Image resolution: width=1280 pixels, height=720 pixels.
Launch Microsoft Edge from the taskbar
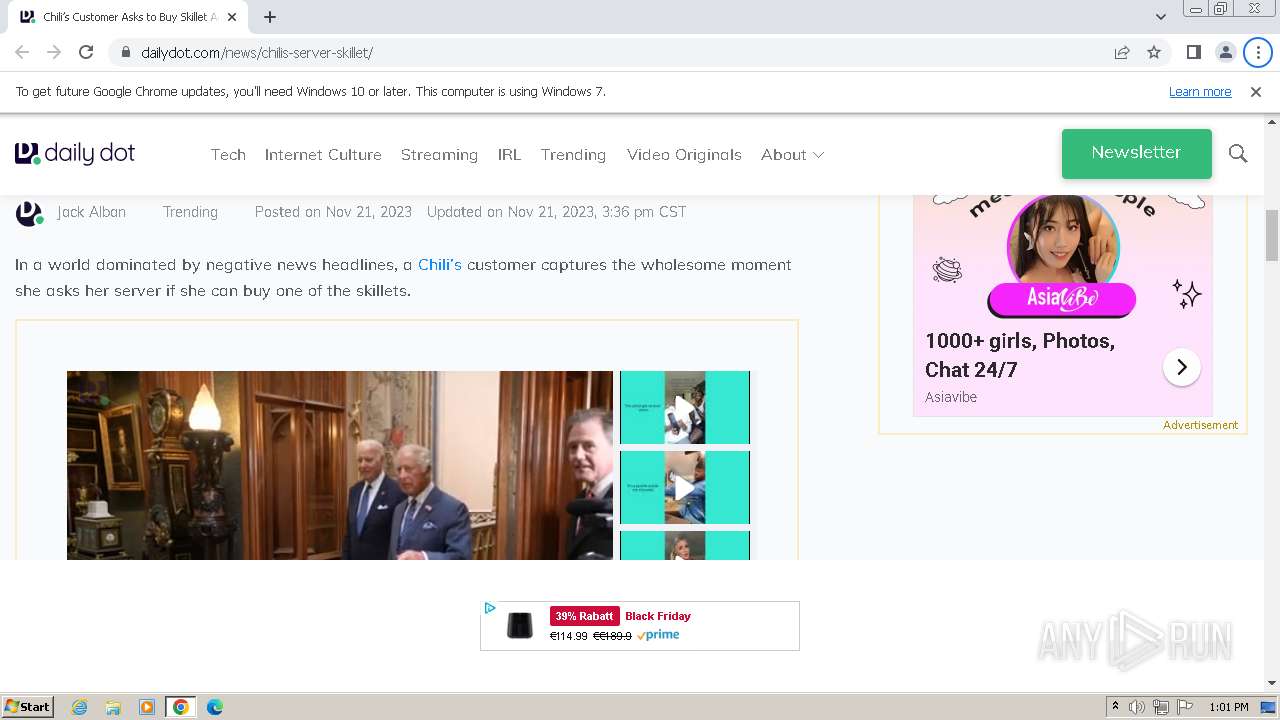[x=214, y=707]
